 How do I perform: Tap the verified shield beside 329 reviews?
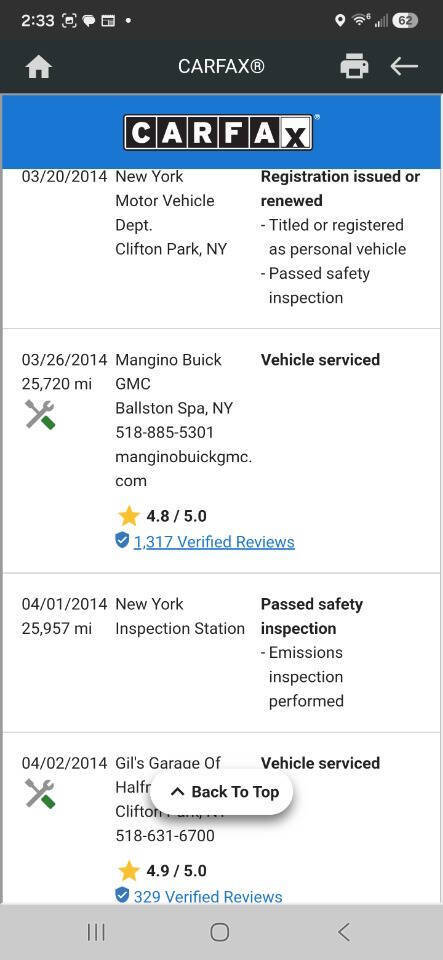click(122, 896)
